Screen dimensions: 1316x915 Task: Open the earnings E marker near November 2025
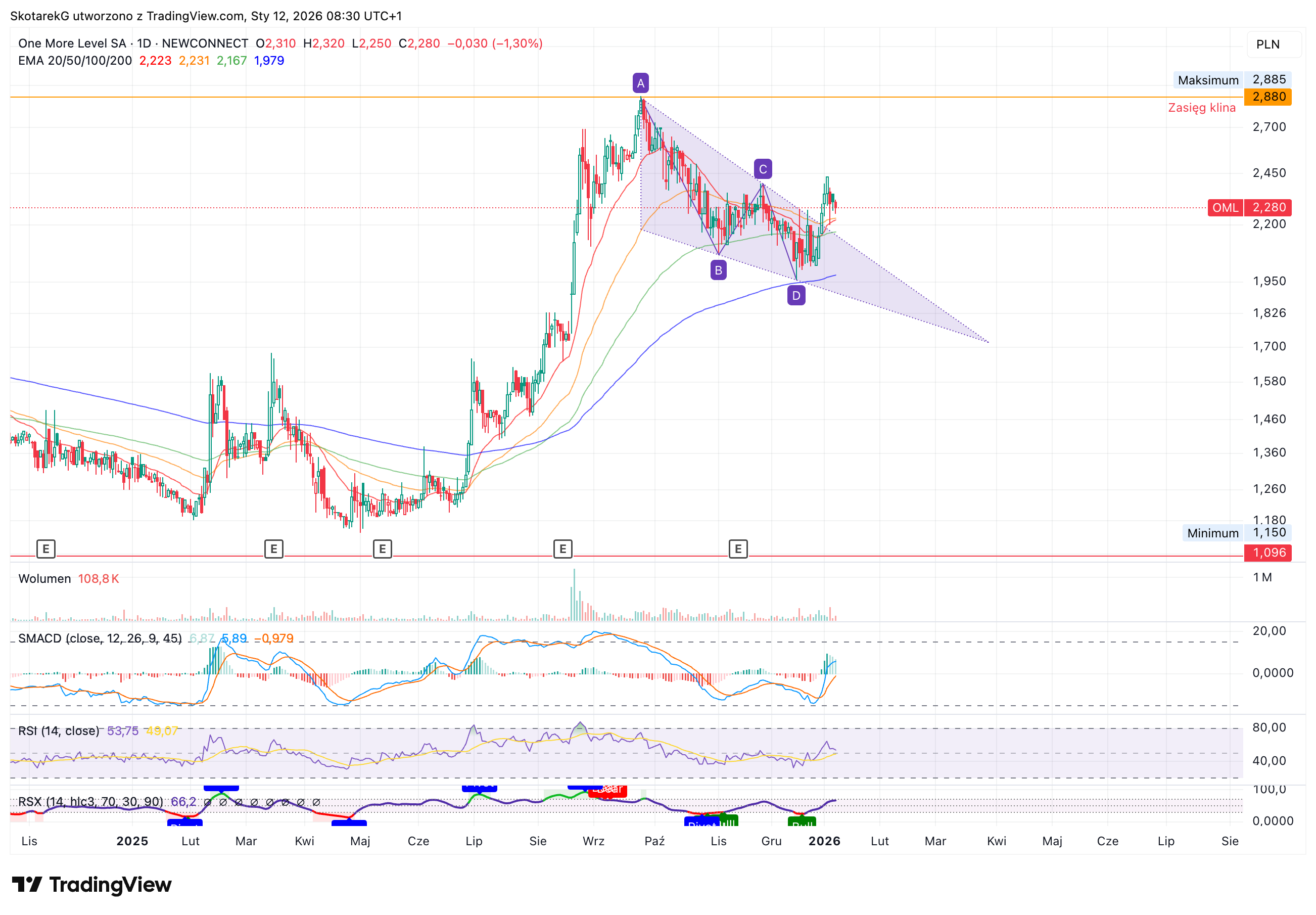click(x=738, y=549)
